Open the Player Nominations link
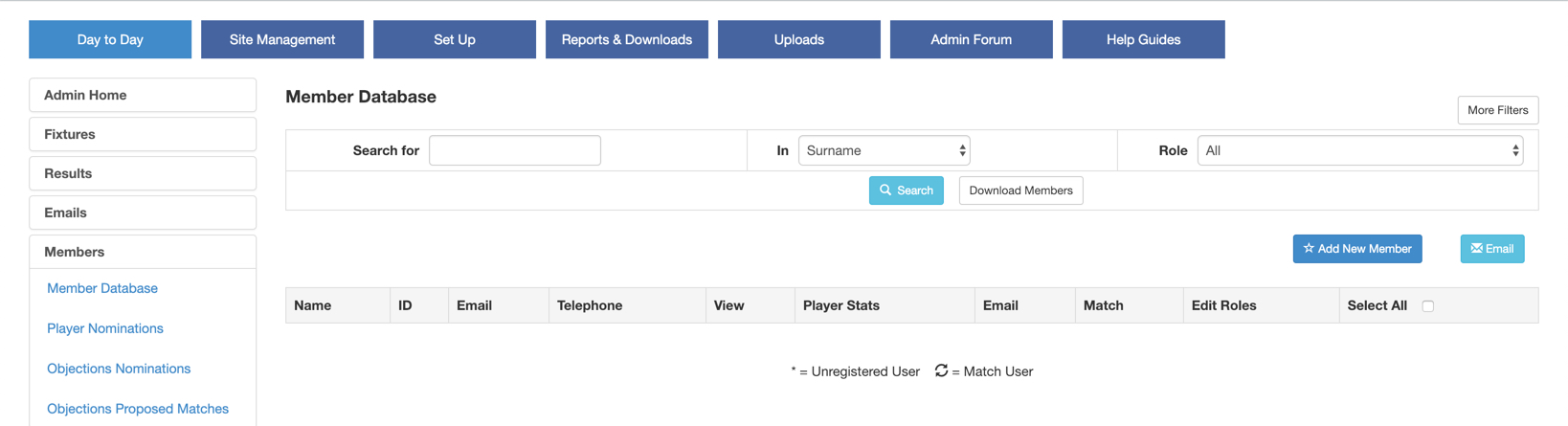The width and height of the screenshot is (1568, 426). click(x=105, y=328)
